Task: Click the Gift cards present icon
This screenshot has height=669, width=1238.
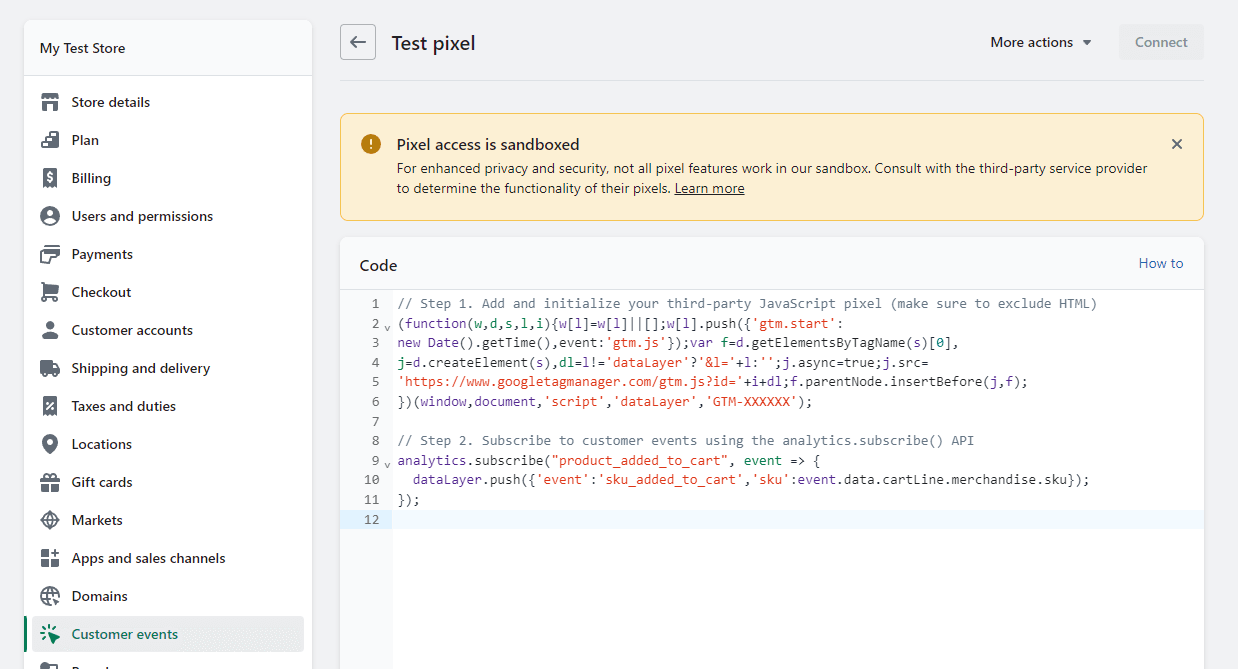Action: pyautogui.click(x=50, y=482)
